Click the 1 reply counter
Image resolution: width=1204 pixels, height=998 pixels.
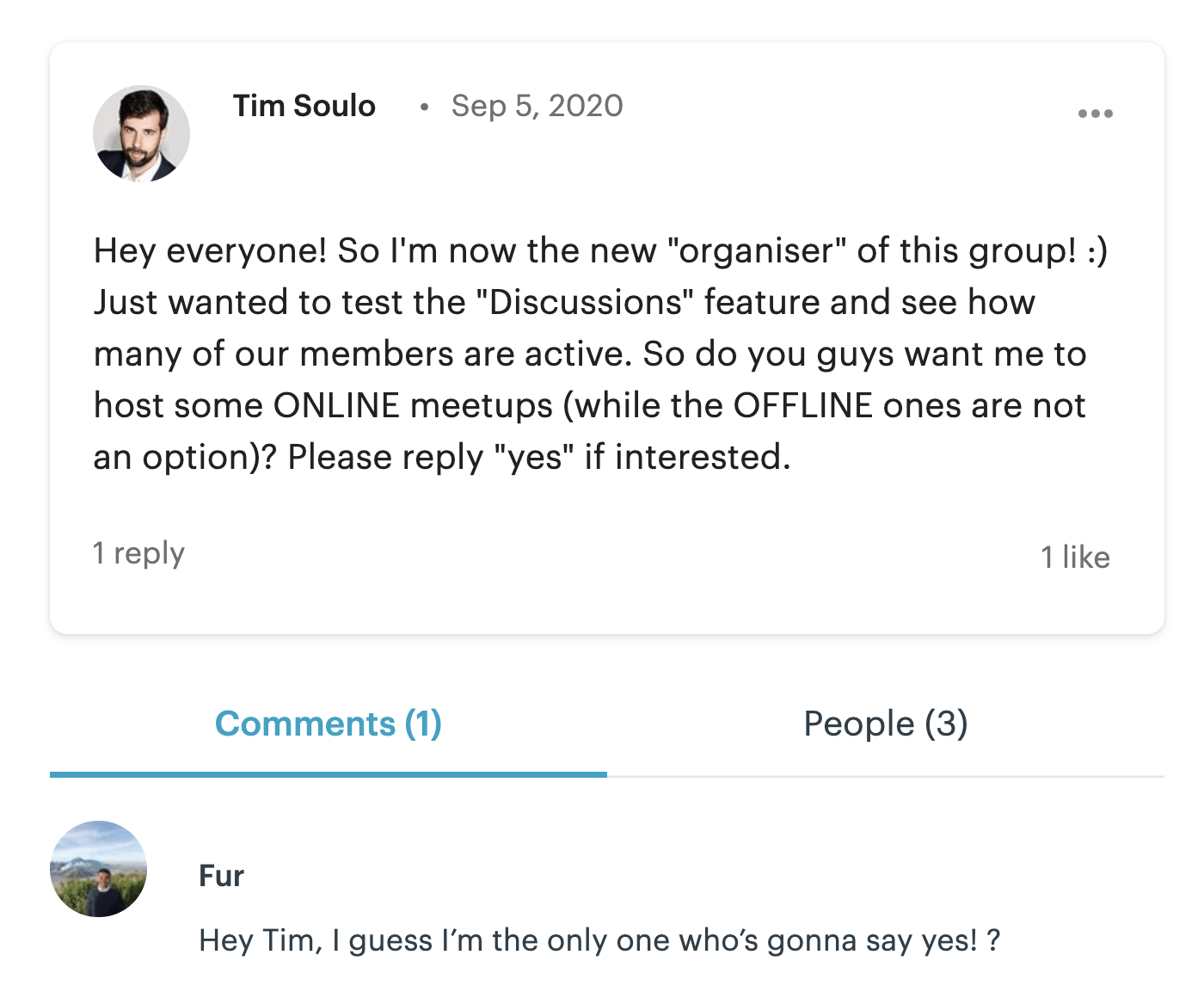click(x=138, y=553)
